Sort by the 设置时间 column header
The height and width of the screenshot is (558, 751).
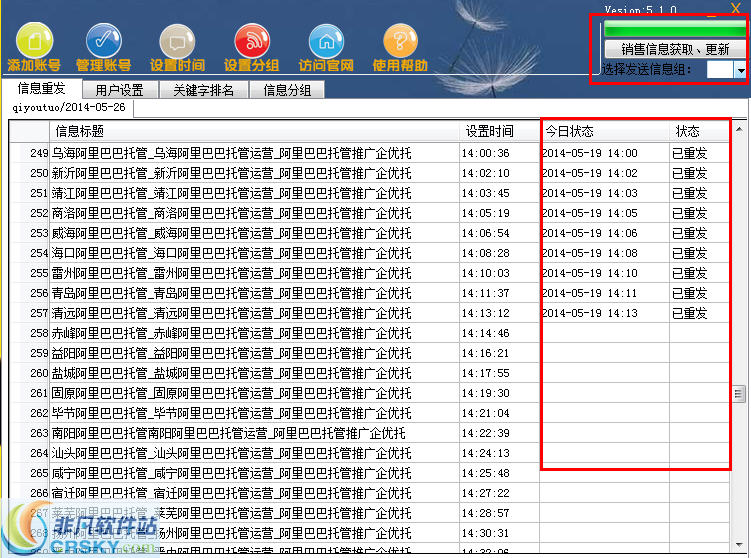click(x=499, y=131)
